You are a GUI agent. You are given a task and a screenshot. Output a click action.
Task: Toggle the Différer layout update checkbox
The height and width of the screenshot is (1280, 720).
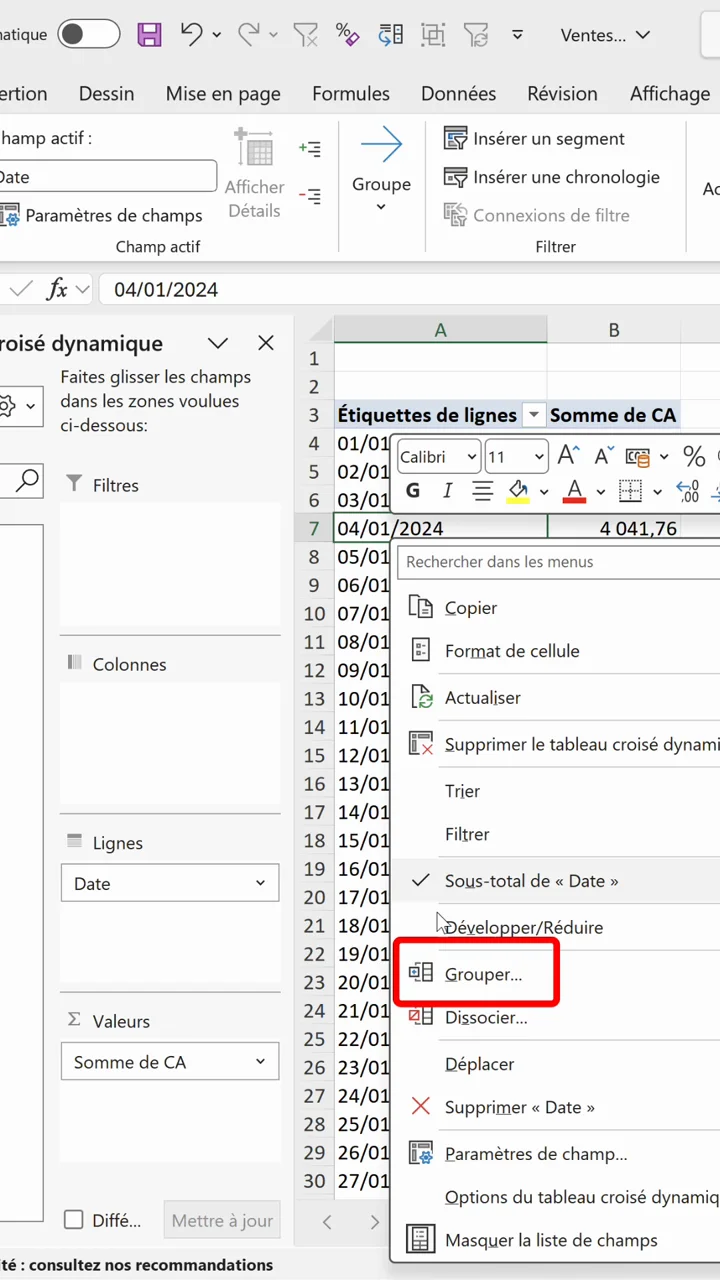point(73,1220)
